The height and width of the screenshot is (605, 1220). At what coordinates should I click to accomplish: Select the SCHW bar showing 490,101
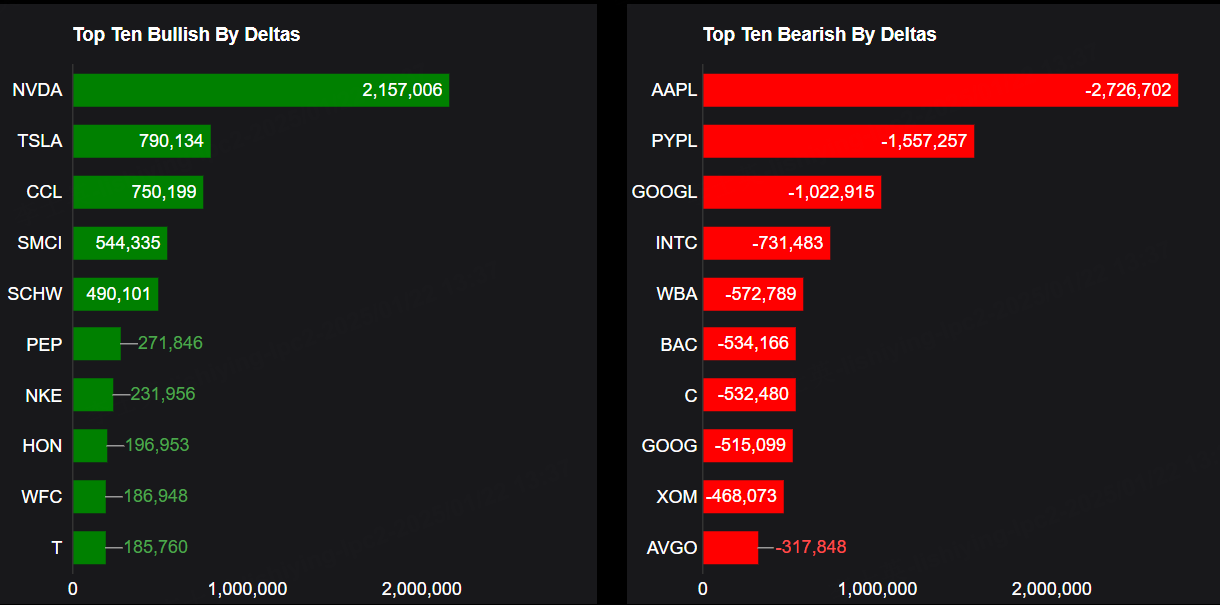(x=115, y=294)
